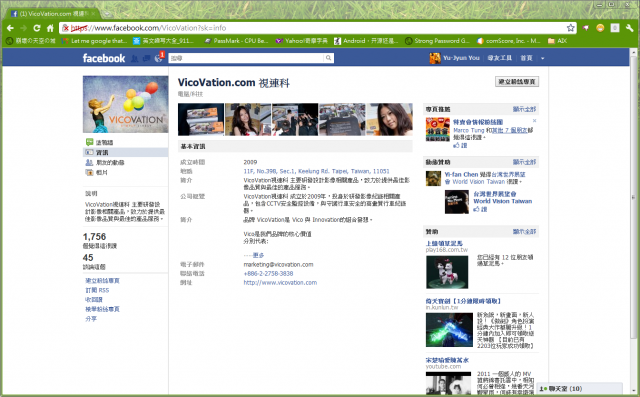
Task: Open the chat bar showing (10)
Action: click(x=580, y=388)
